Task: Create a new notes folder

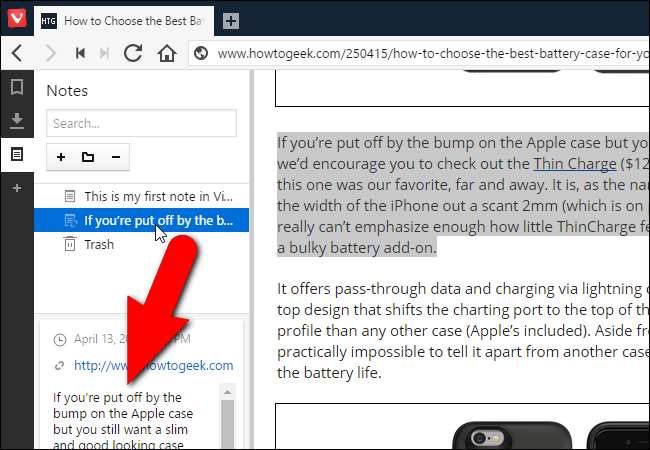Action: pyautogui.click(x=88, y=157)
